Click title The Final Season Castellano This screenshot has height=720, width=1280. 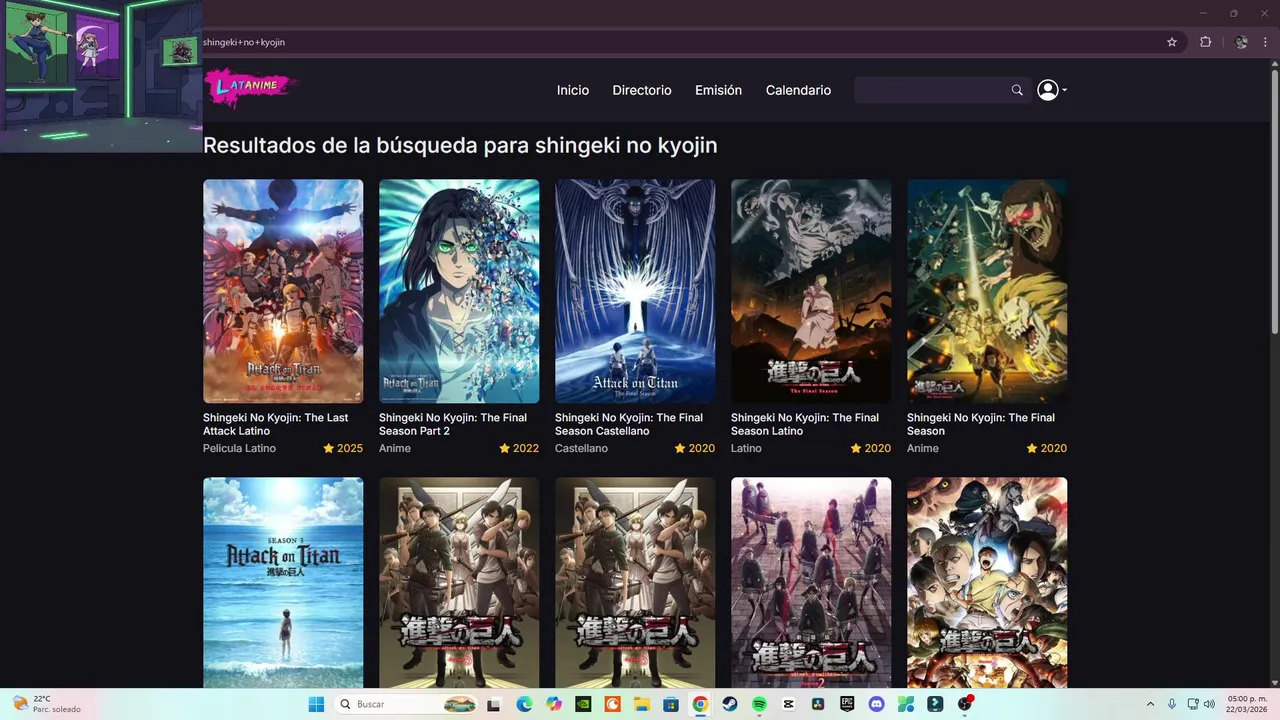629,424
